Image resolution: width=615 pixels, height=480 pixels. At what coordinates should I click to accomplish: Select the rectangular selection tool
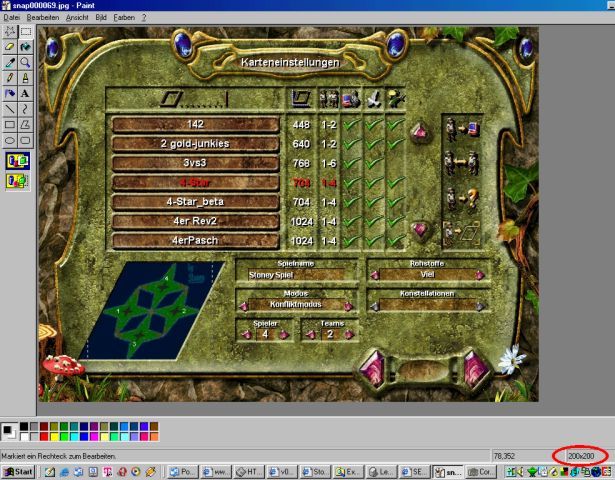[x=25, y=32]
